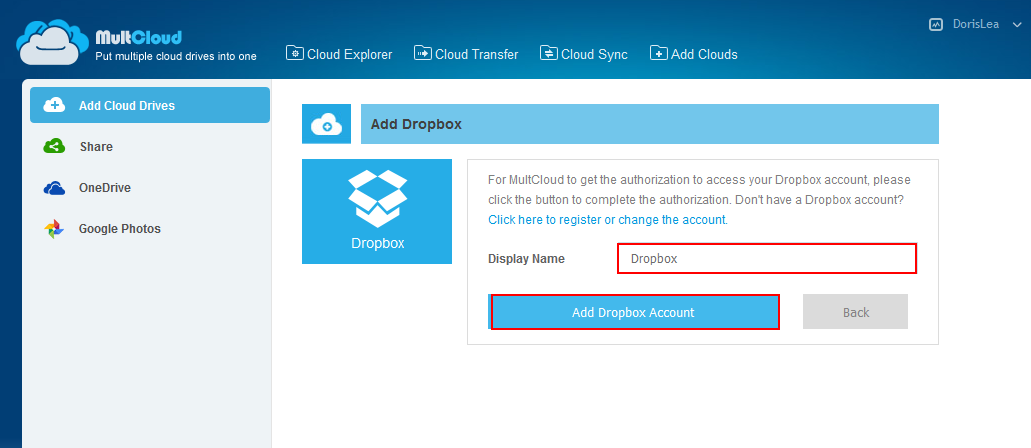The height and width of the screenshot is (448, 1031).
Task: Click the Add Clouds plus icon
Action: pos(658,53)
